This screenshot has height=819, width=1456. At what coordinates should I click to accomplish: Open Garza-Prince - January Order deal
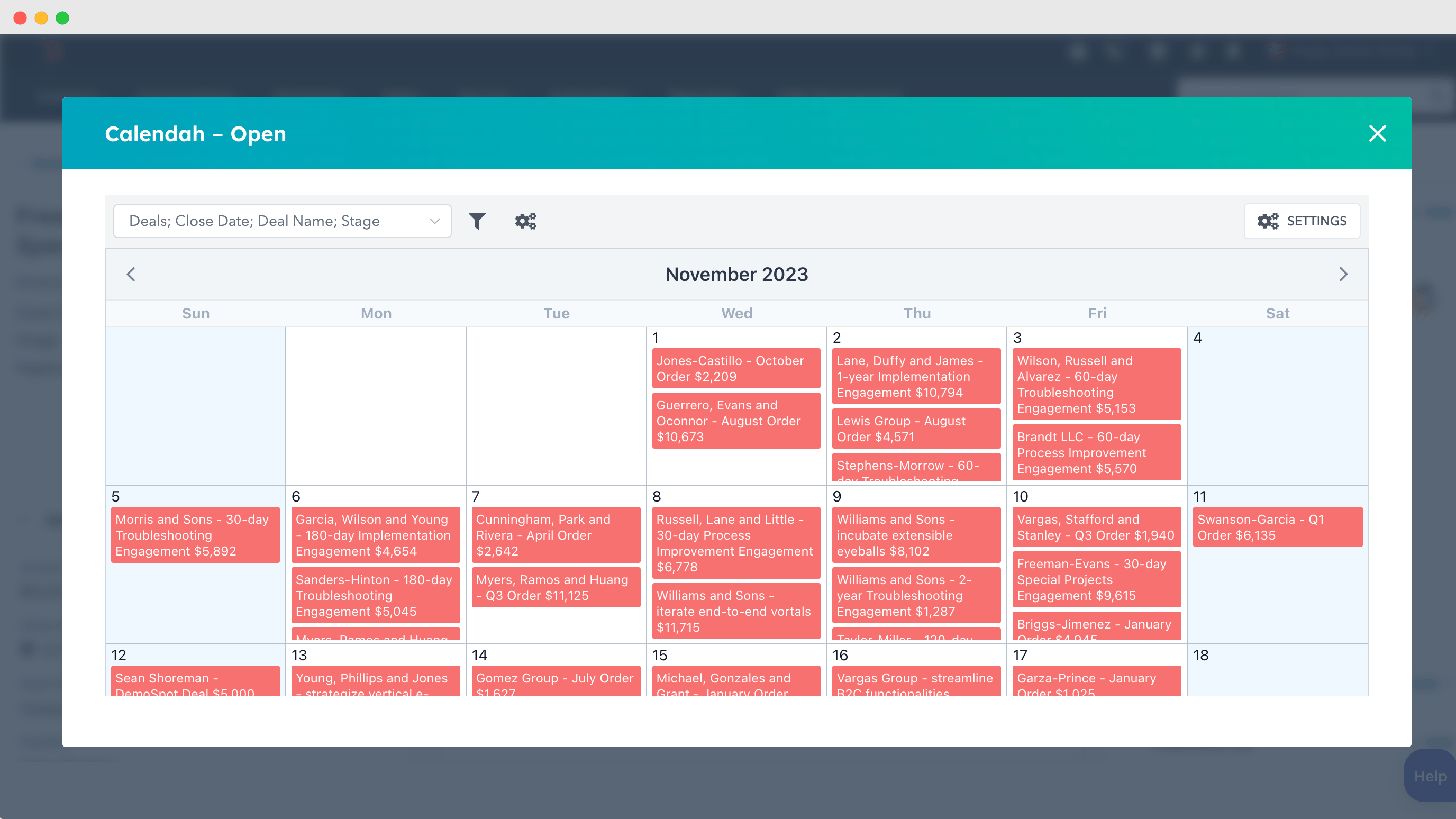tap(1097, 681)
